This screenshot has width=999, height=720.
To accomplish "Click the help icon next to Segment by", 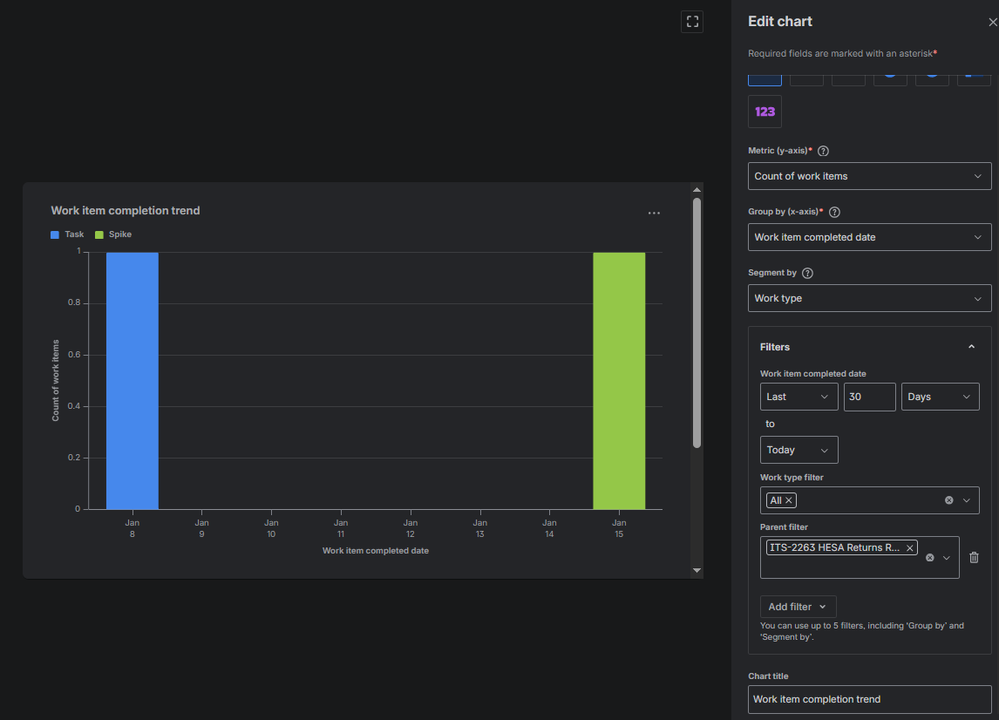I will 807,273.
